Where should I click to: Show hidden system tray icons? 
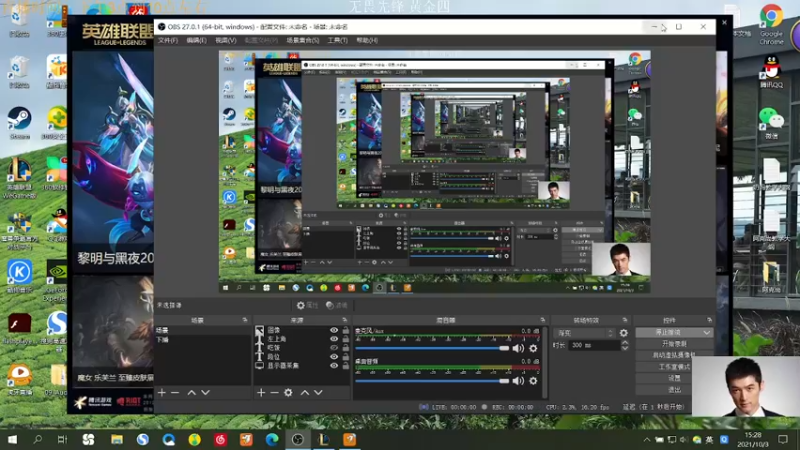click(646, 439)
